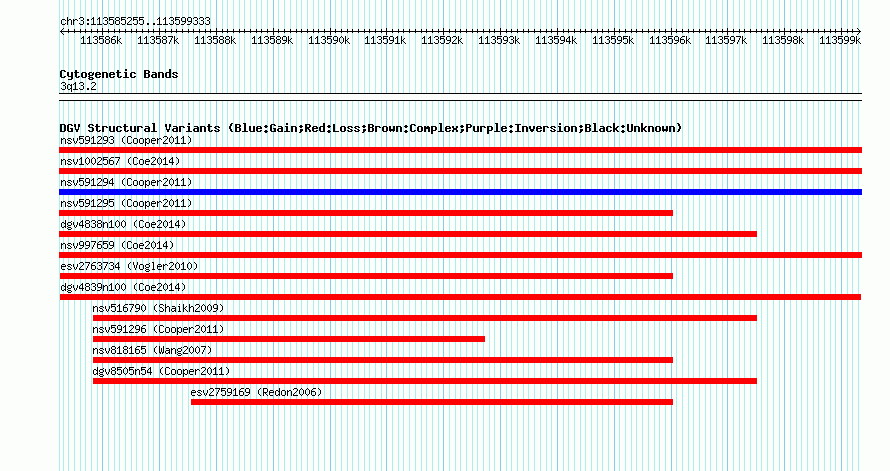
Task: Click the 113599k ruler position
Action: click(x=840, y=40)
